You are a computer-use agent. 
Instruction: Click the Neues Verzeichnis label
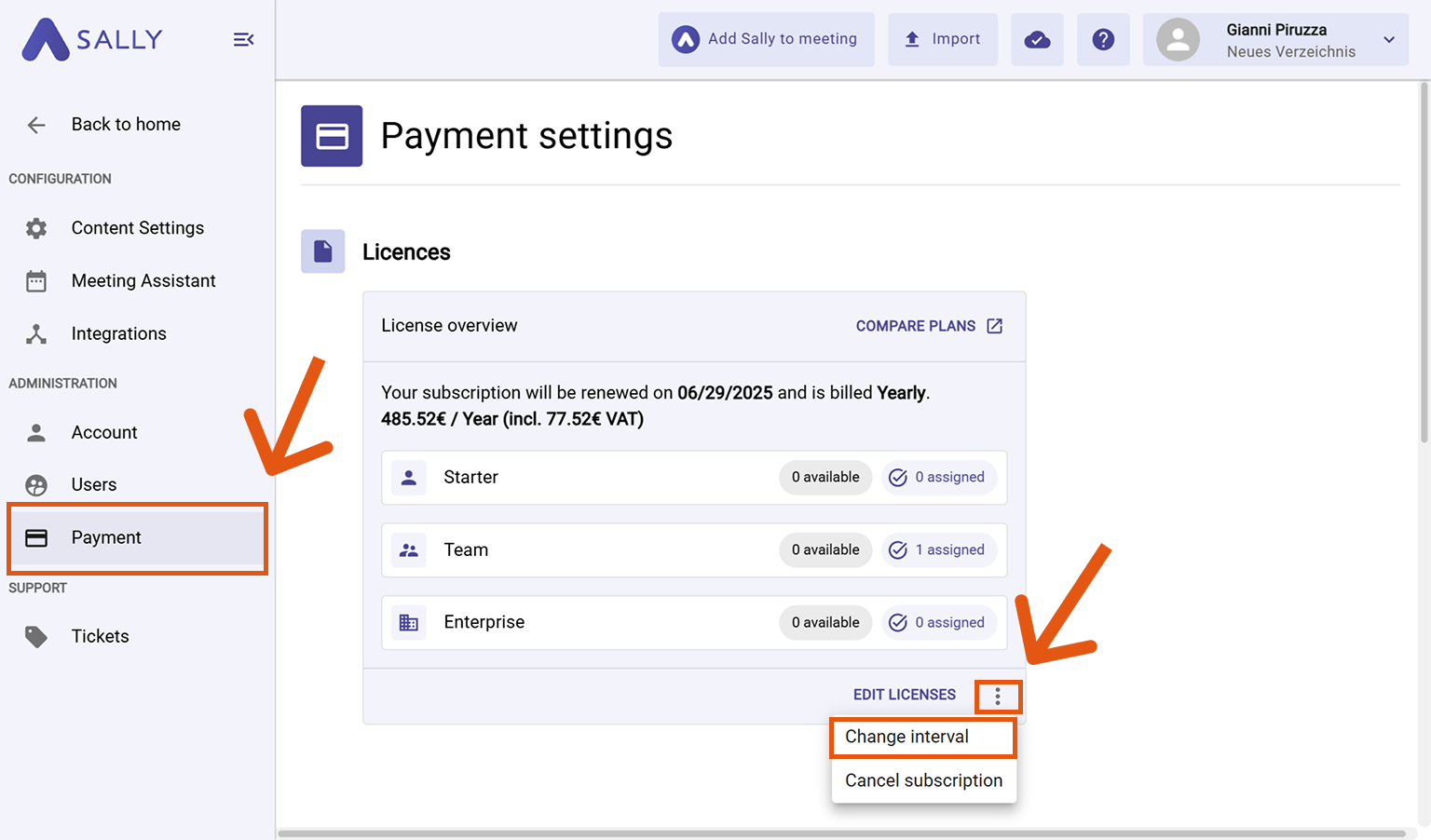point(1291,52)
